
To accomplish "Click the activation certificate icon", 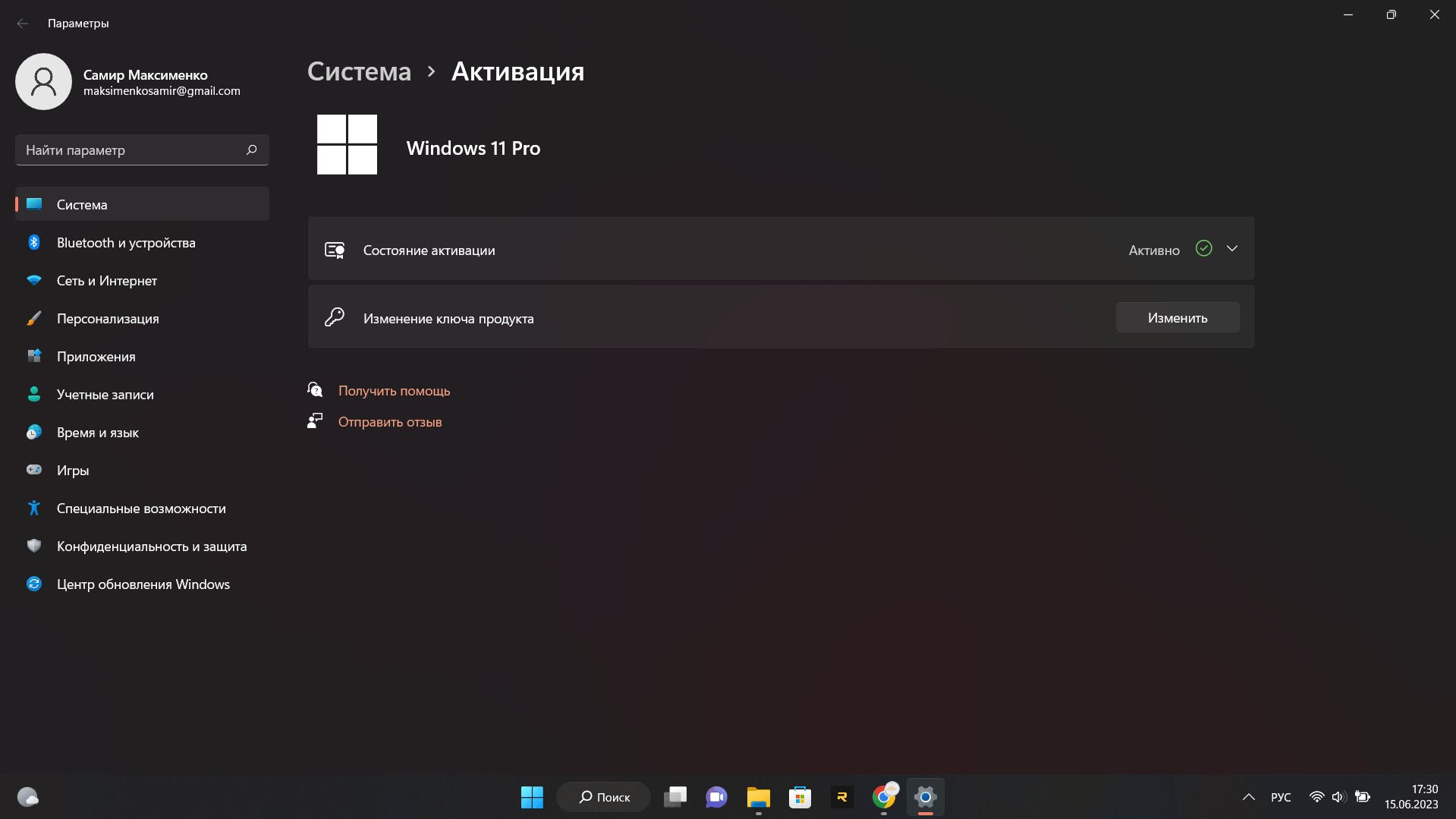I will pyautogui.click(x=335, y=250).
